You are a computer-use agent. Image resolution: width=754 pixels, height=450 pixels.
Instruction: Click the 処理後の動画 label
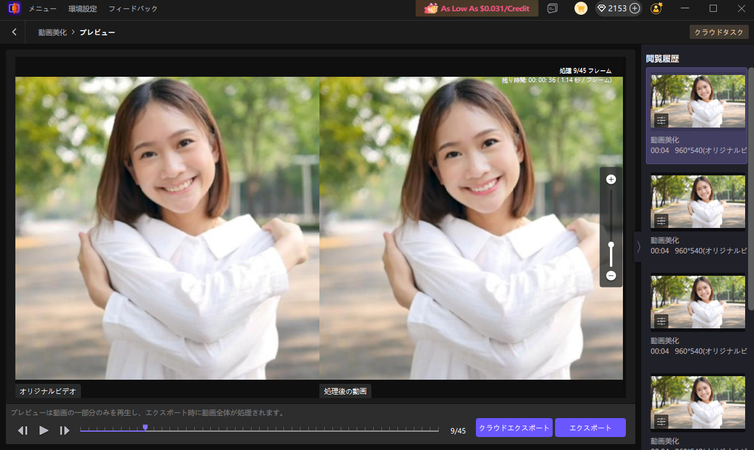pos(345,391)
